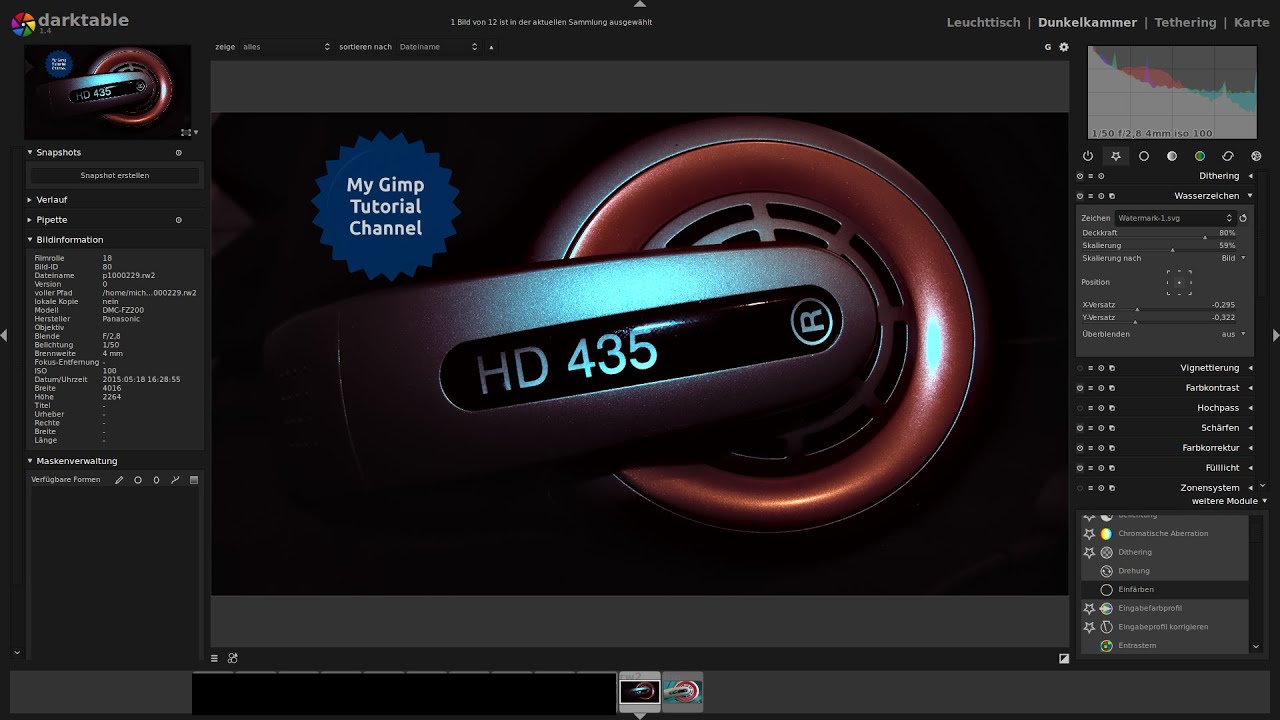1280x720 pixels.
Task: Expand the Vignettierung module
Action: (1250, 368)
